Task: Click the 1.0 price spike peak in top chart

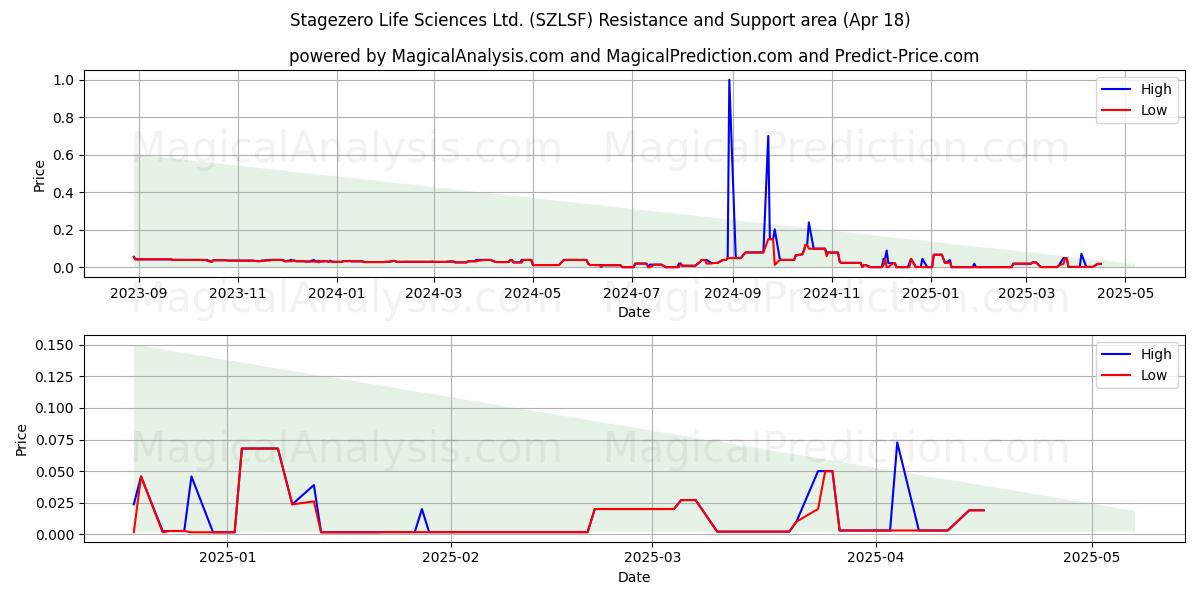Action: 729,80
